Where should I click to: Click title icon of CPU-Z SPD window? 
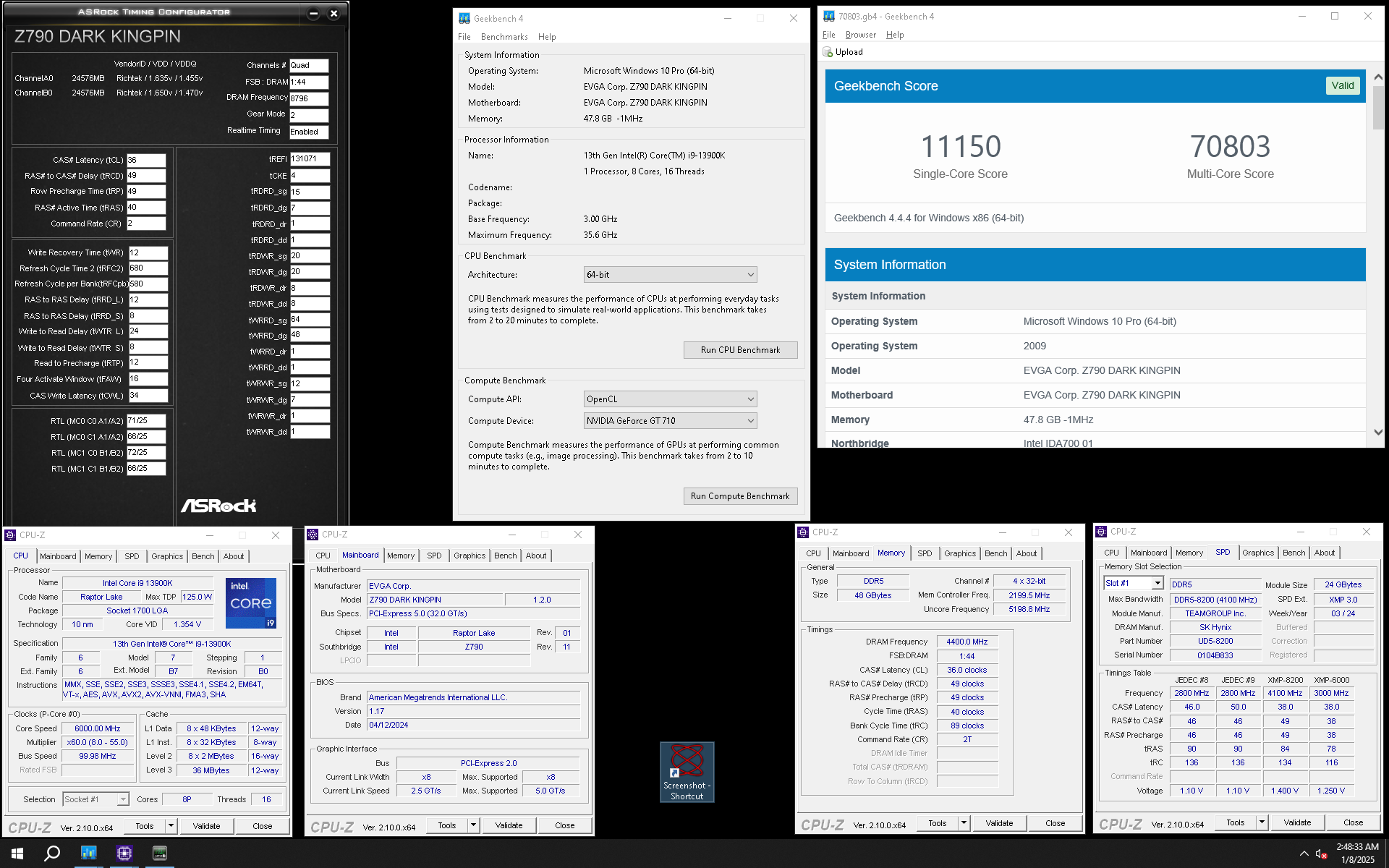(1101, 532)
